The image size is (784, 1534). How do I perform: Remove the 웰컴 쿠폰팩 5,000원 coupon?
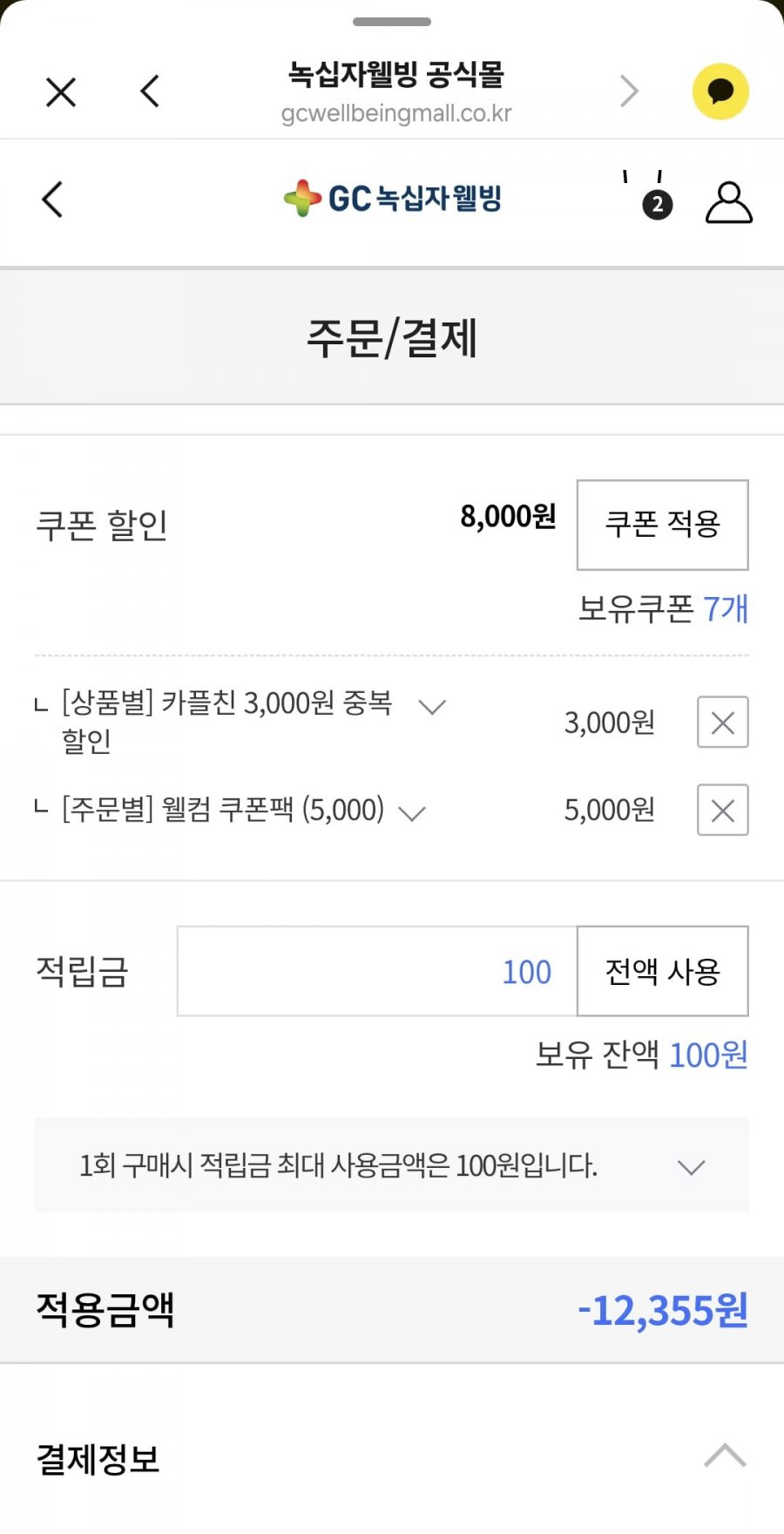tap(722, 811)
